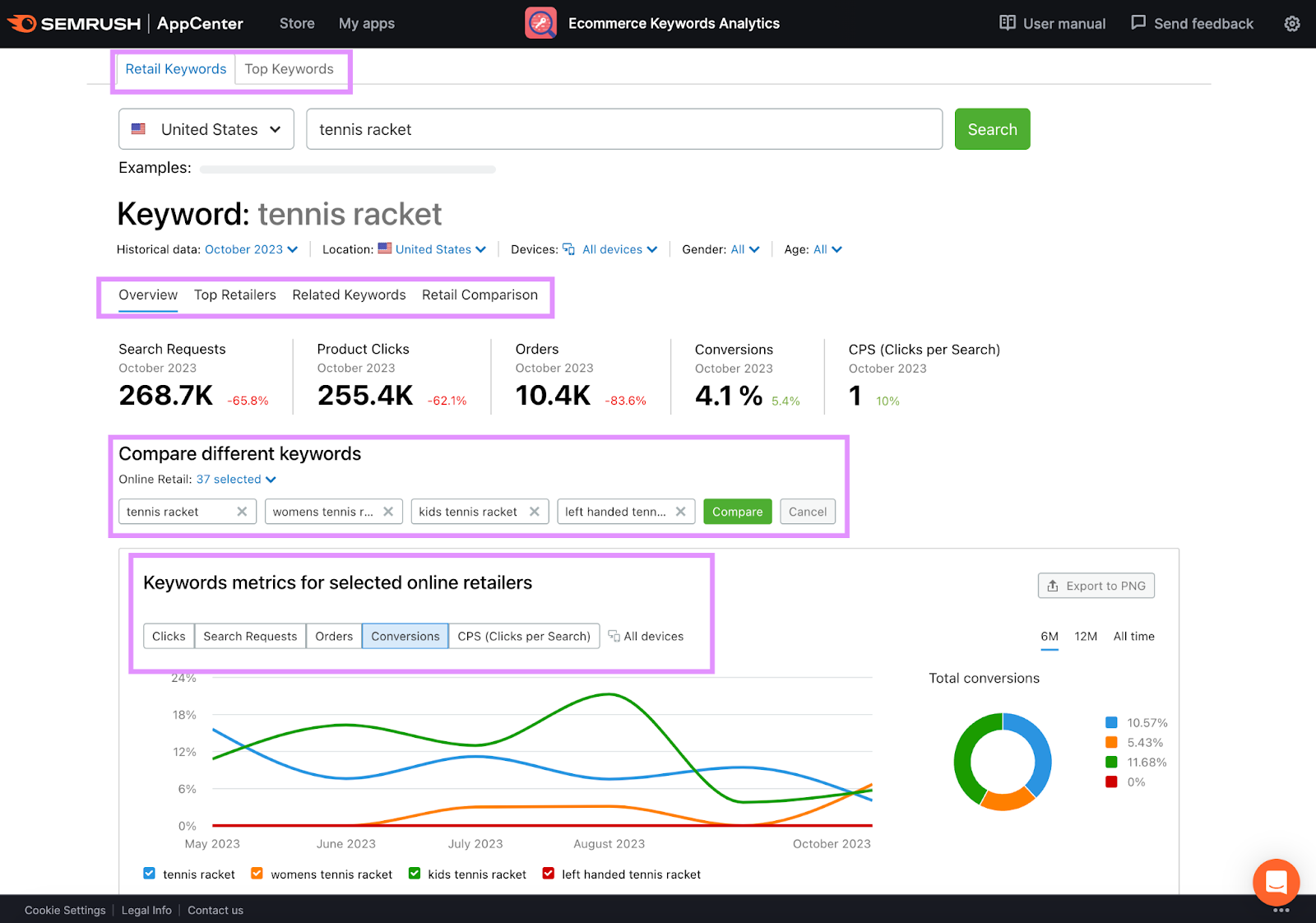This screenshot has width=1316, height=923.
Task: Remove the 'kids tennis racket' keyword chip
Action: (535, 512)
